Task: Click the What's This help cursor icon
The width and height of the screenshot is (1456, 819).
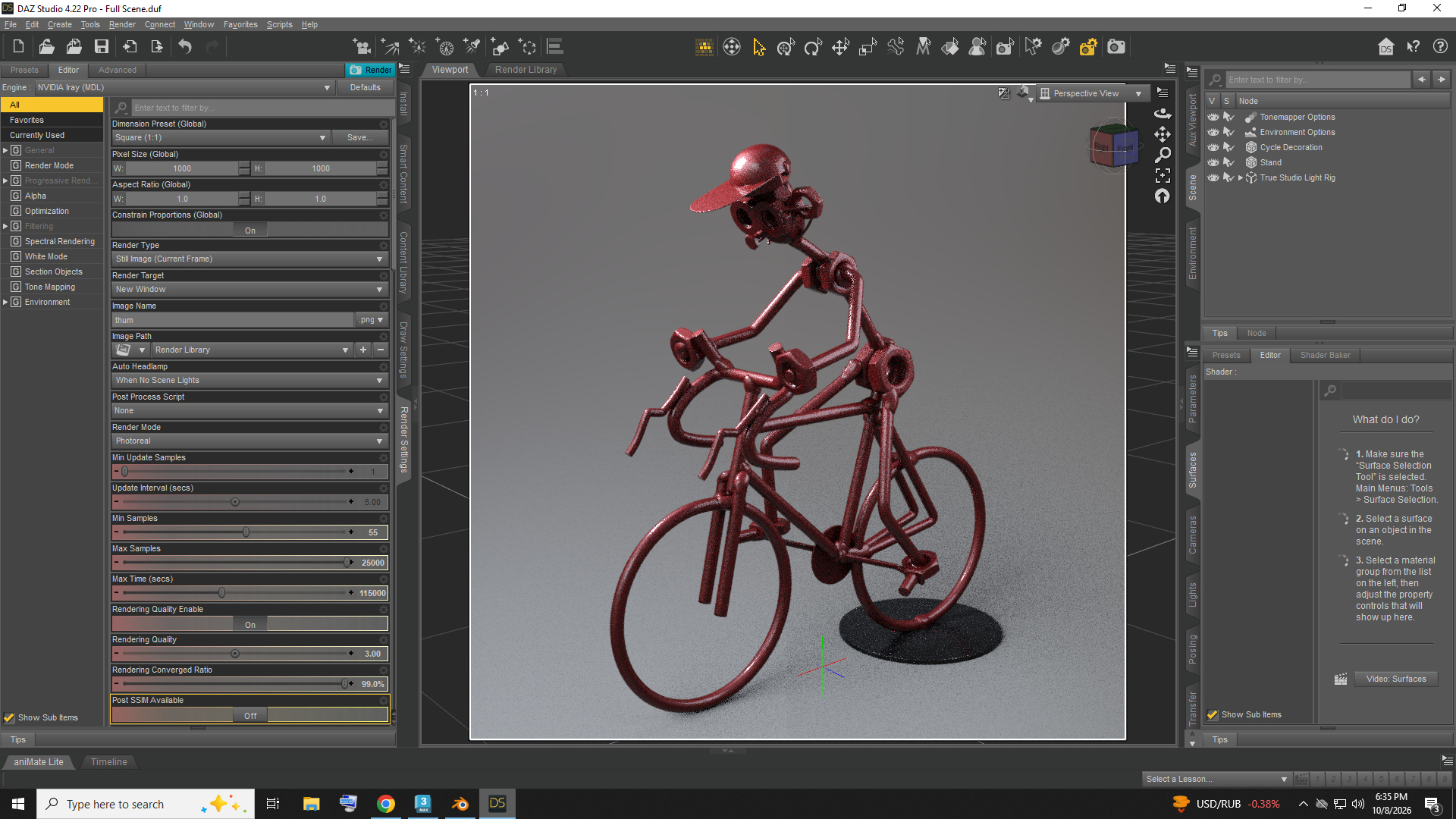Action: pos(1413,47)
